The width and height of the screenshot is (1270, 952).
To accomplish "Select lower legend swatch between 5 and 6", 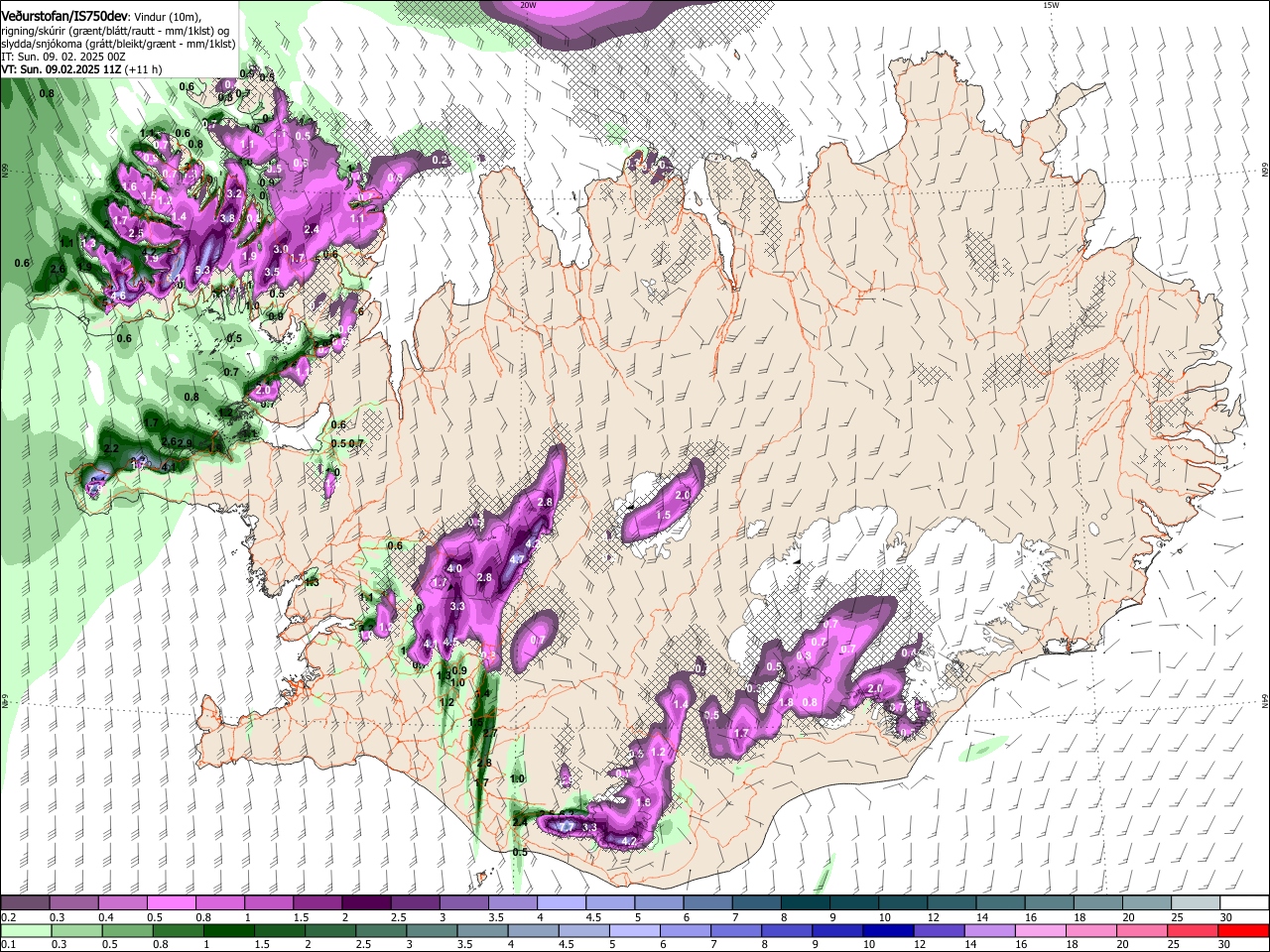I will pos(636,930).
